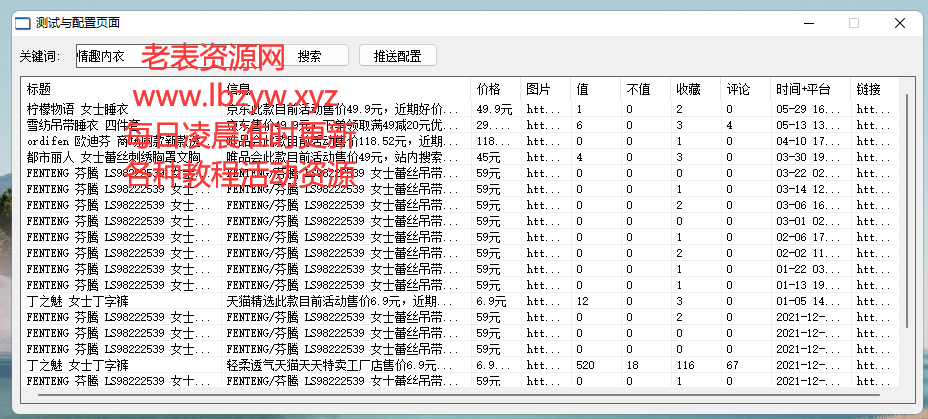Close the 测试与配置页面 window
The width and height of the screenshot is (928, 419).
tap(899, 22)
